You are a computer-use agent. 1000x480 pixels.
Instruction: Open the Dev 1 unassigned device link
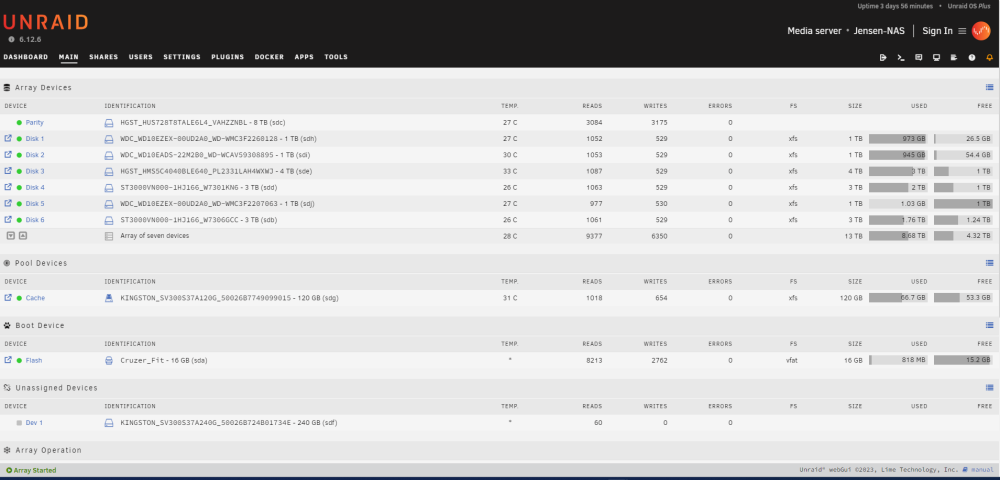34,423
